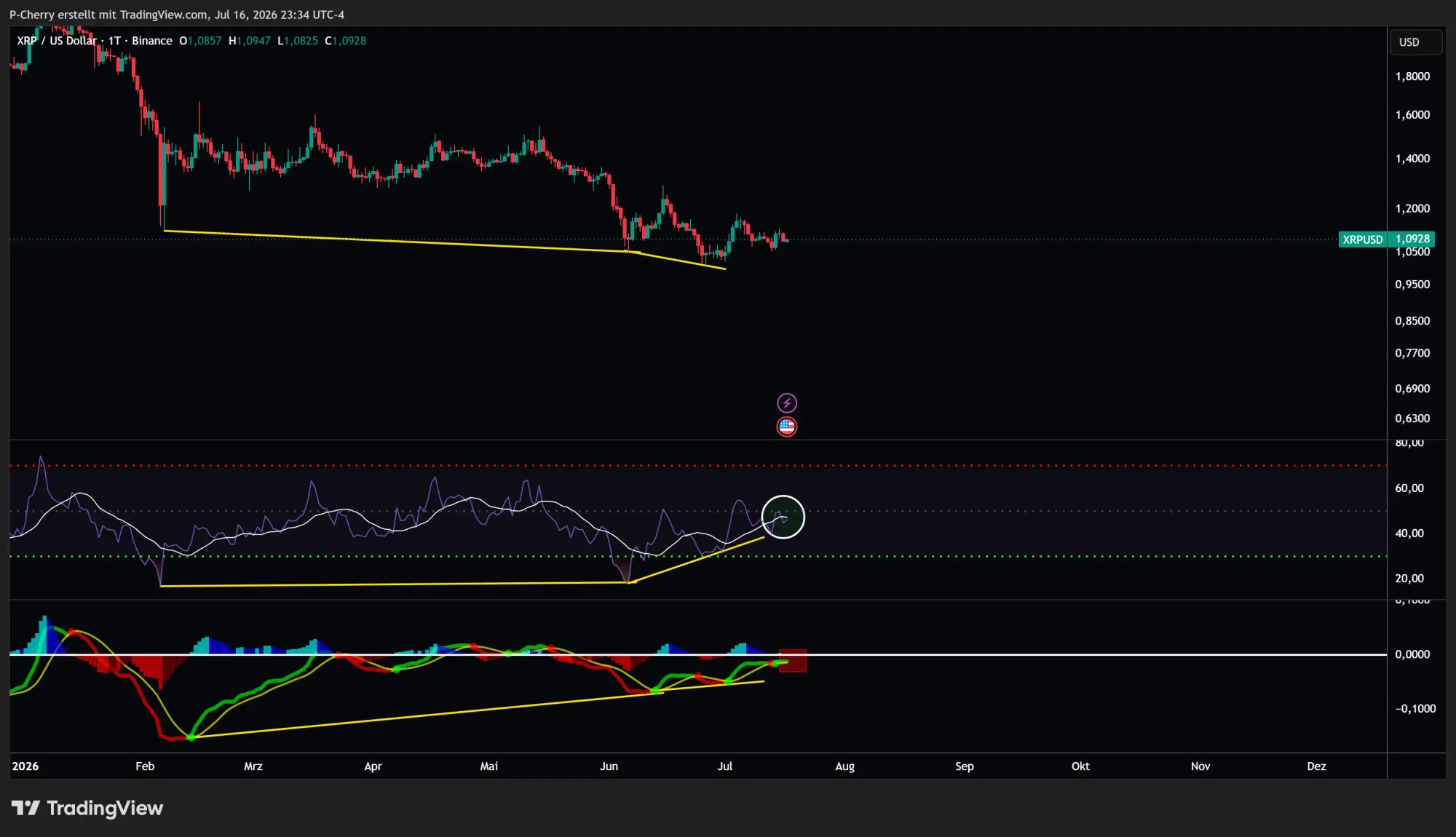Image resolution: width=1456 pixels, height=837 pixels.
Task: Click the RSI 20,00 axis label
Action: [x=1409, y=579]
